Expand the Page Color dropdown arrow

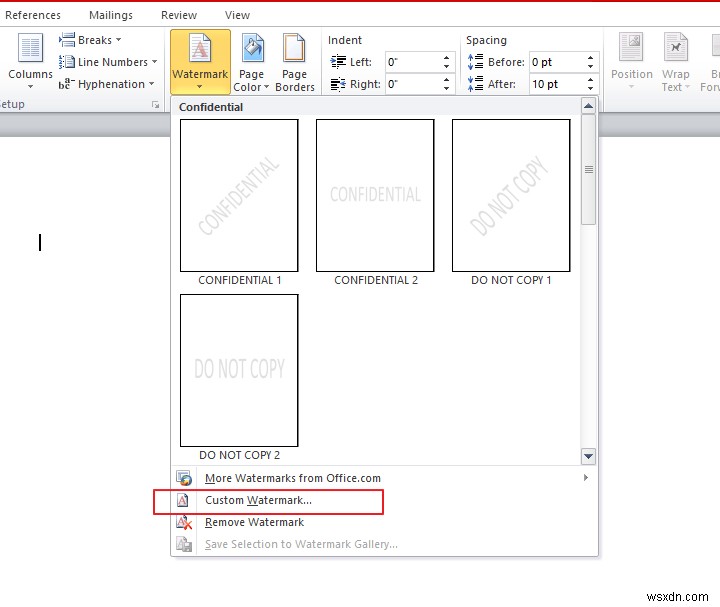(266, 86)
